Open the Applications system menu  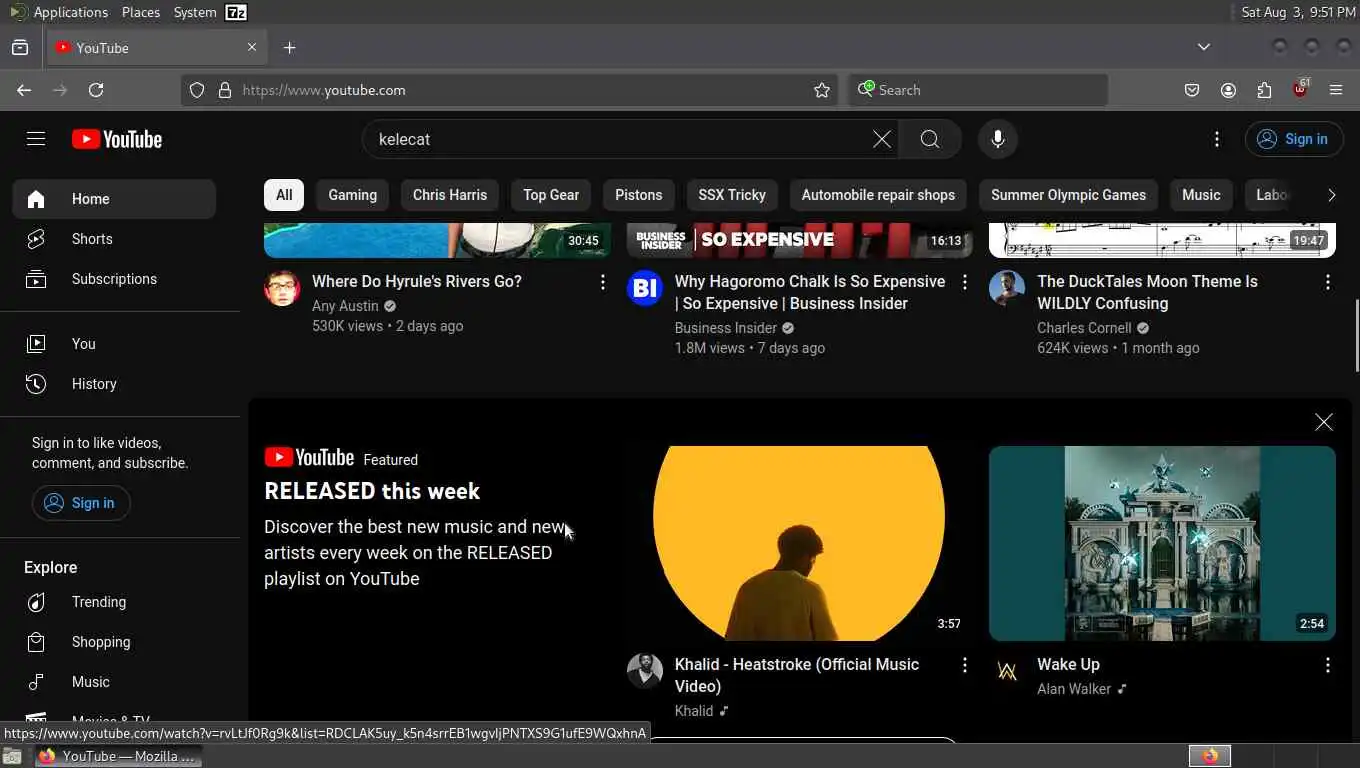[60, 12]
